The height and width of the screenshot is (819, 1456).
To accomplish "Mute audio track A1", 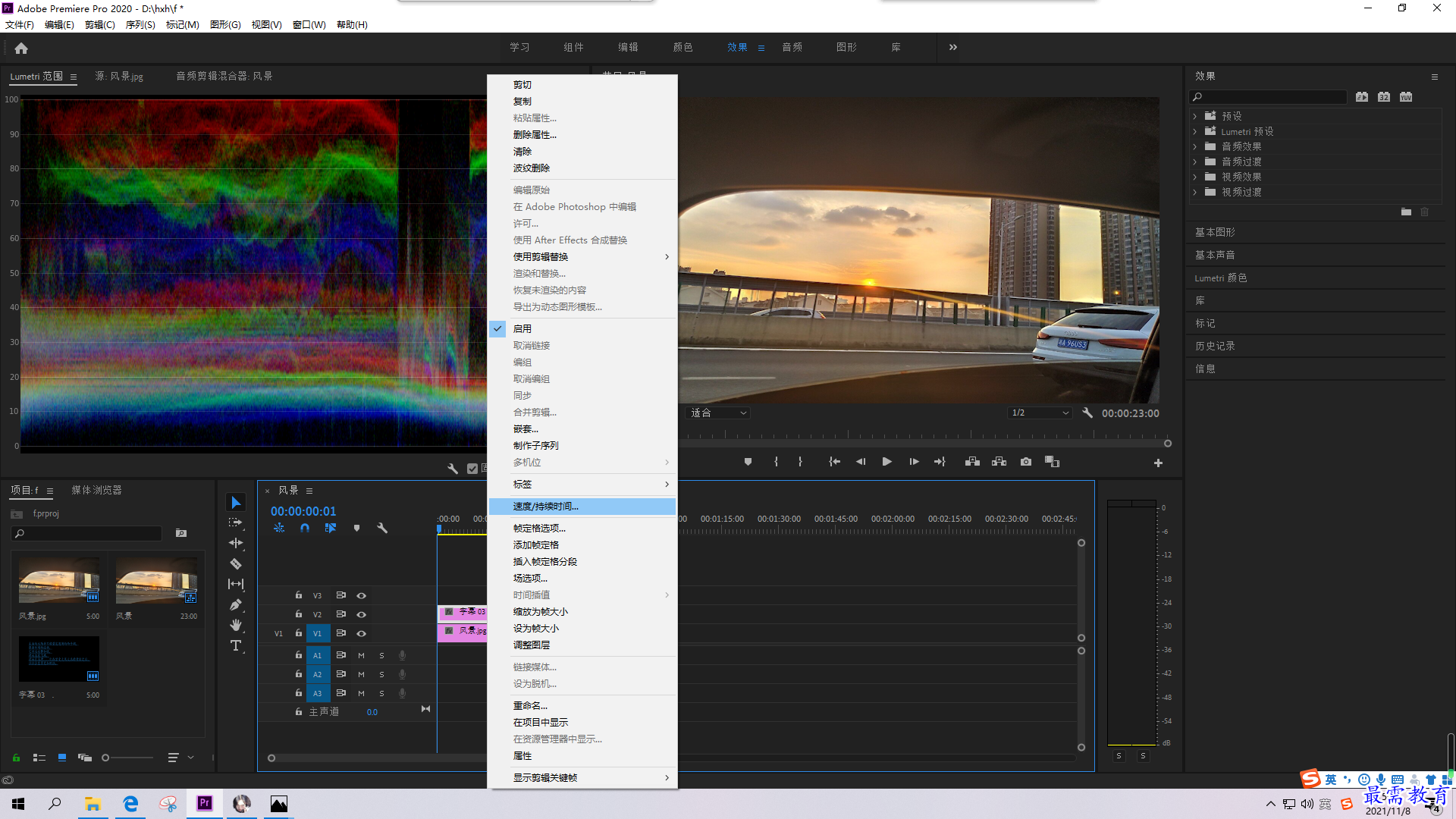I will [361, 655].
